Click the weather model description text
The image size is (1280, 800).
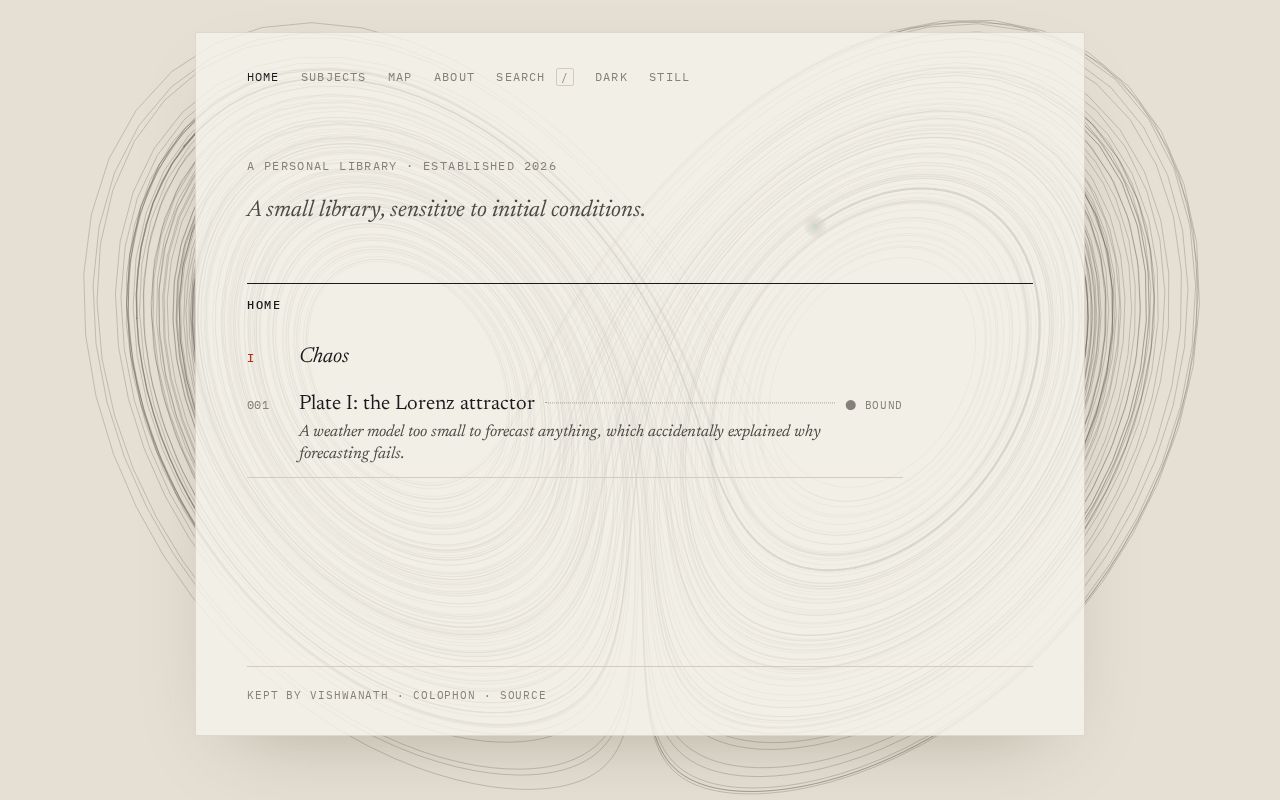point(560,442)
